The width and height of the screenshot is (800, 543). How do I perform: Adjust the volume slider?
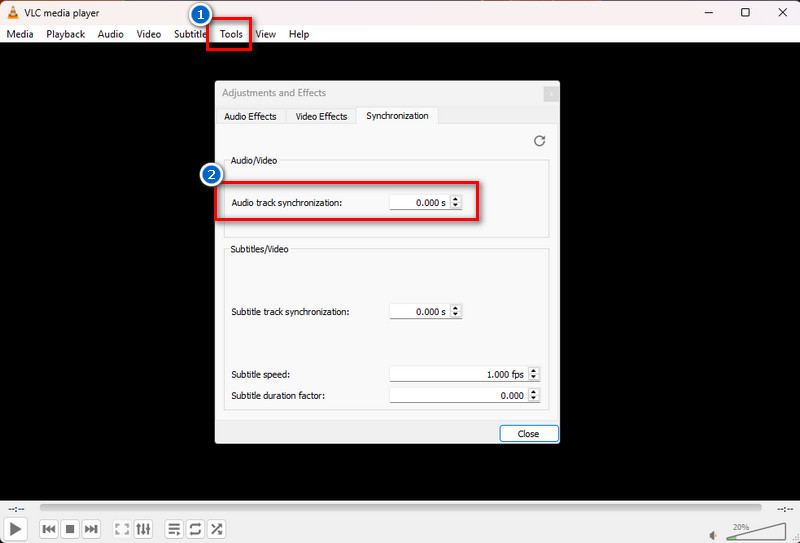point(757,532)
